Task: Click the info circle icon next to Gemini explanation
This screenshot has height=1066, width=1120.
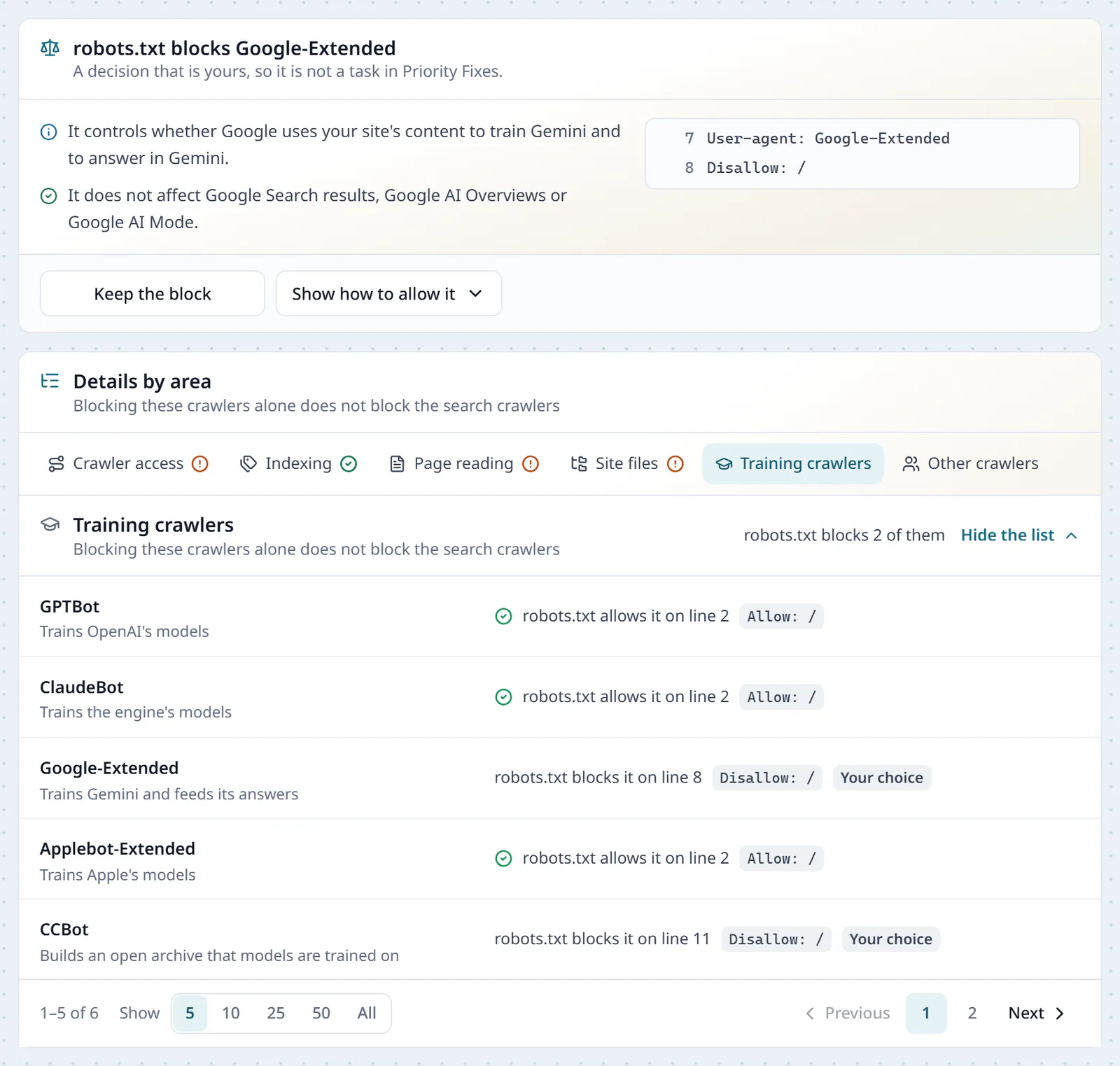Action: 49,132
